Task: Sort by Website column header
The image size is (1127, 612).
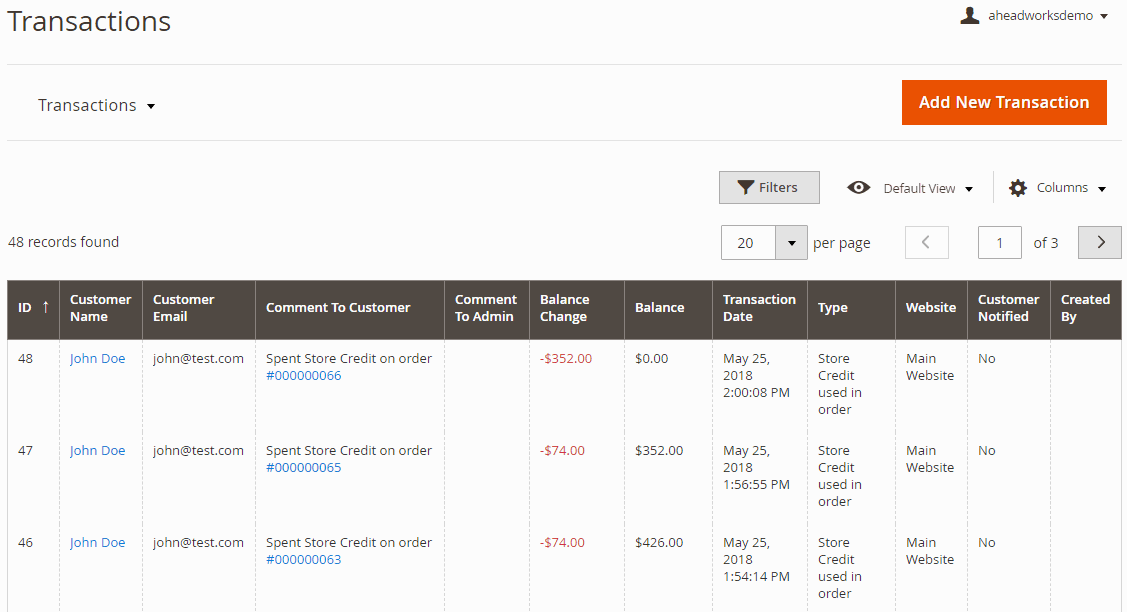Action: pyautogui.click(x=931, y=308)
